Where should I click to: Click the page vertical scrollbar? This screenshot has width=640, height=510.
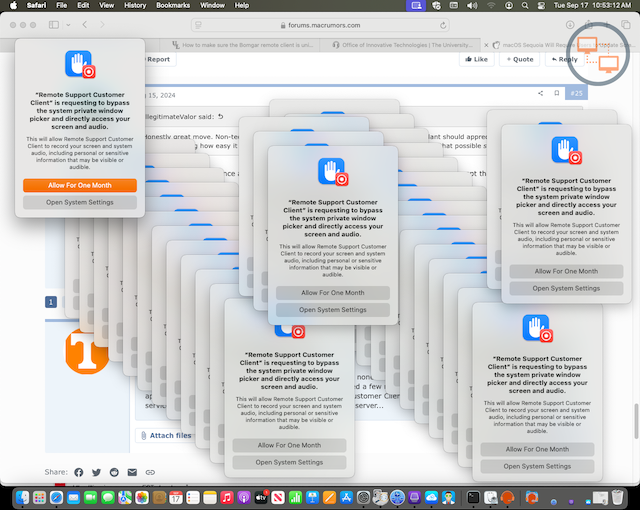tap(636, 420)
